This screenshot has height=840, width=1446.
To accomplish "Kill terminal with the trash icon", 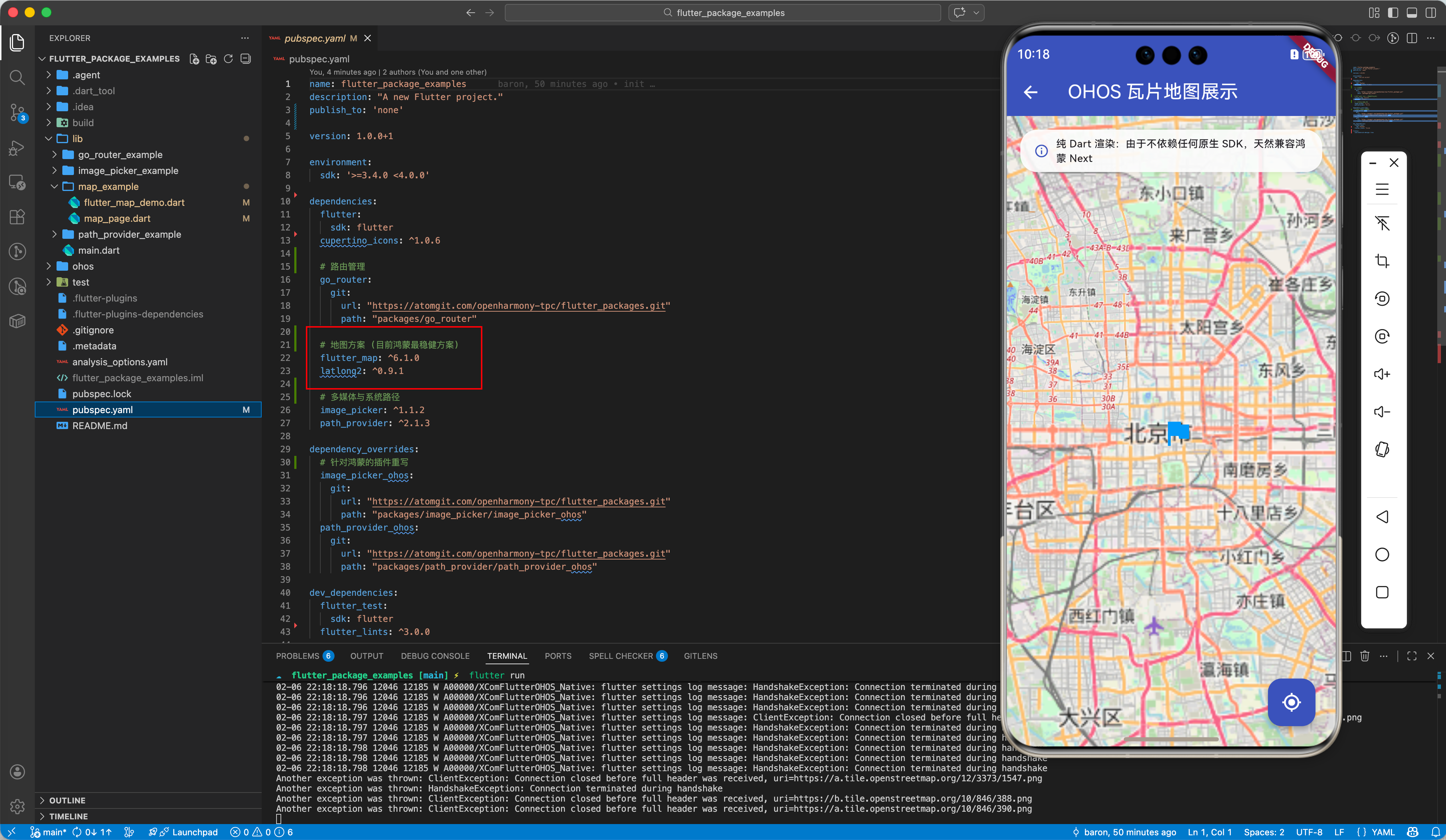I will pos(1364,656).
